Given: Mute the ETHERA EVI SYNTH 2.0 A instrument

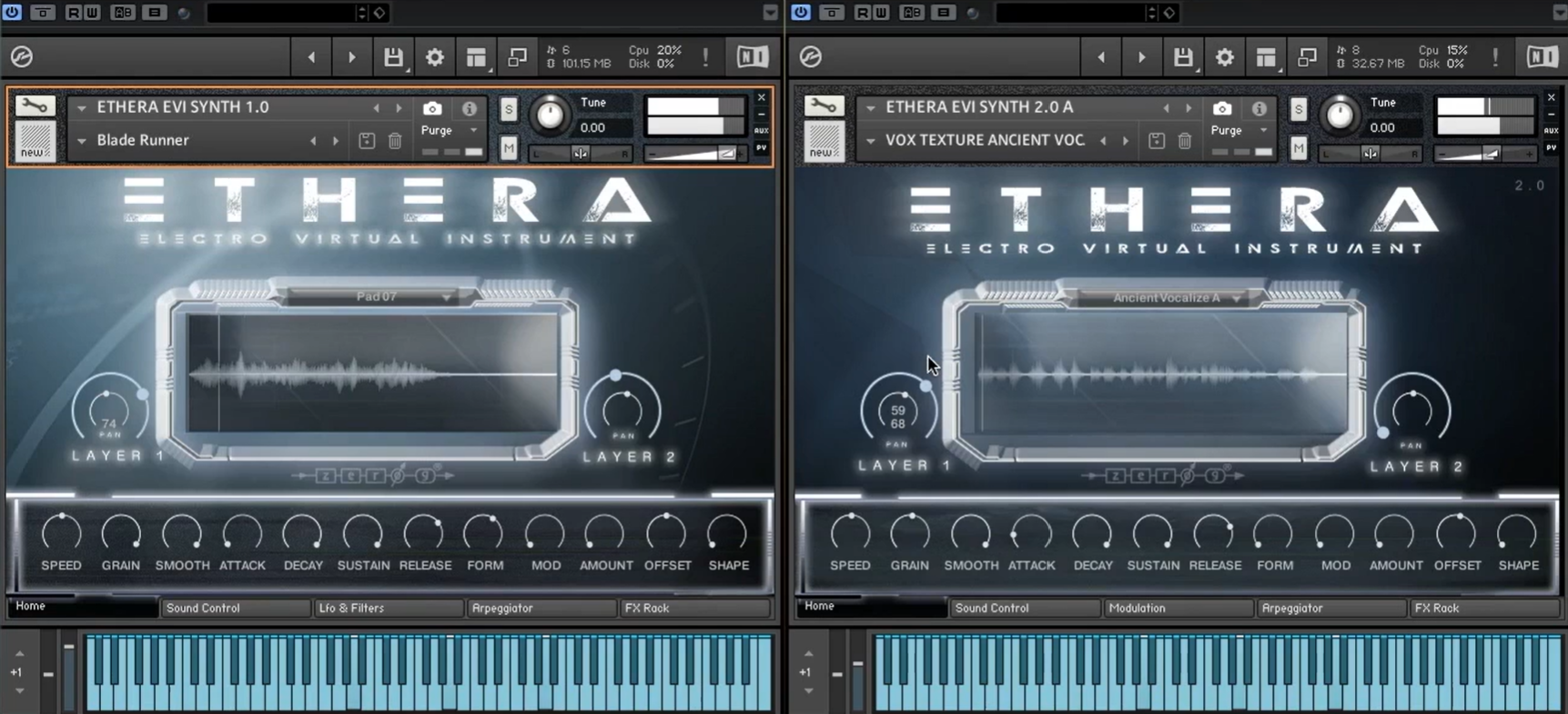Looking at the screenshot, I should point(1299,147).
